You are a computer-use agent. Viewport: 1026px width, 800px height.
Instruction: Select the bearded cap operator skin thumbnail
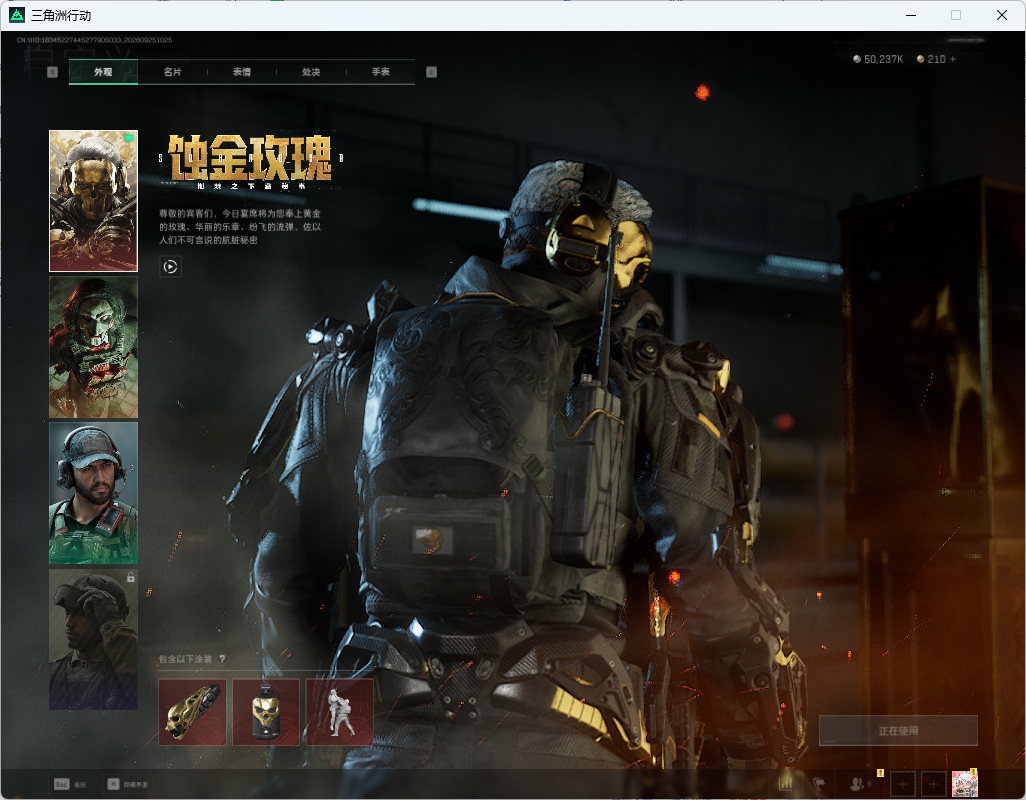click(94, 493)
